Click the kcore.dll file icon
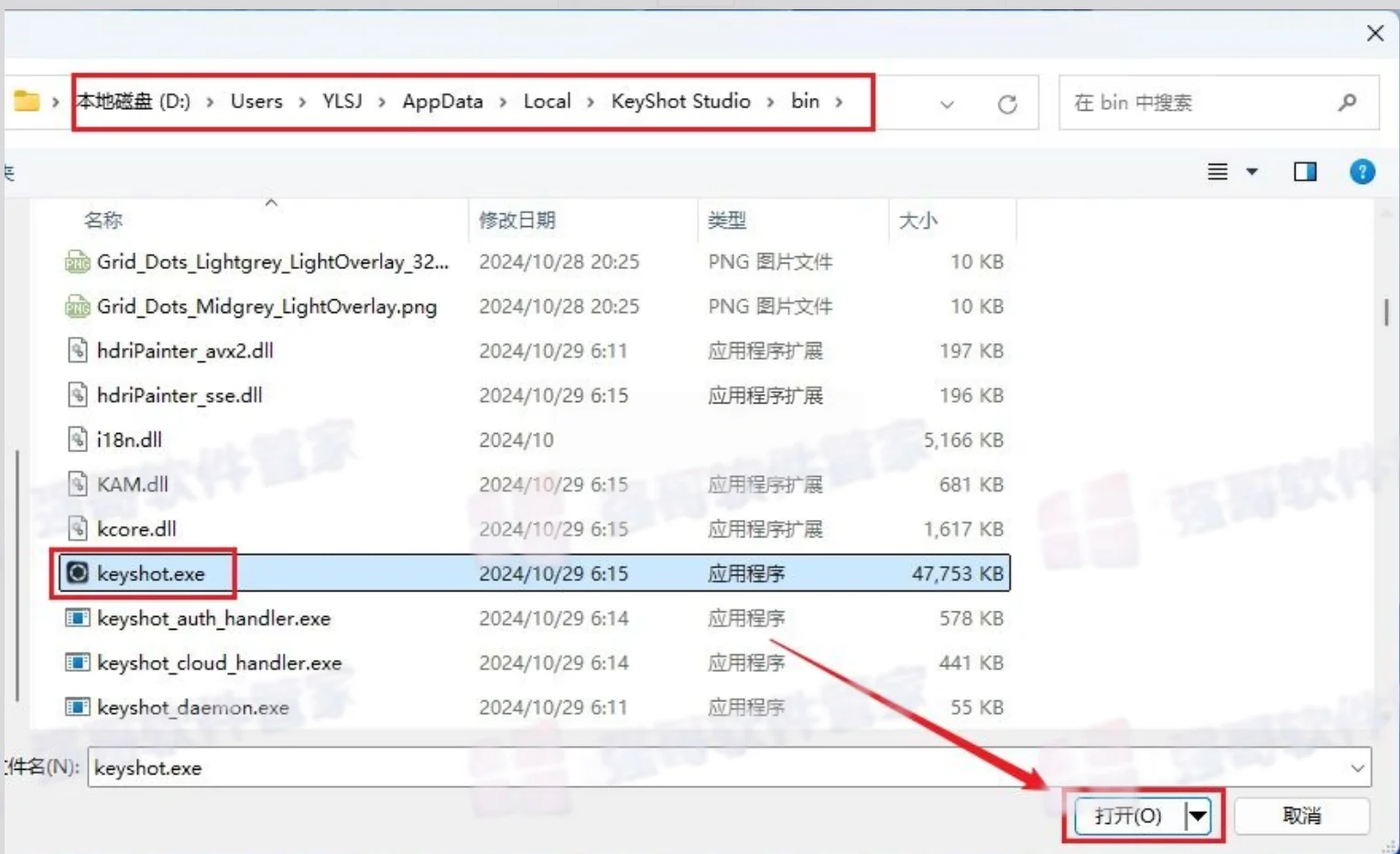The height and width of the screenshot is (854, 1400). pyautogui.click(x=78, y=528)
